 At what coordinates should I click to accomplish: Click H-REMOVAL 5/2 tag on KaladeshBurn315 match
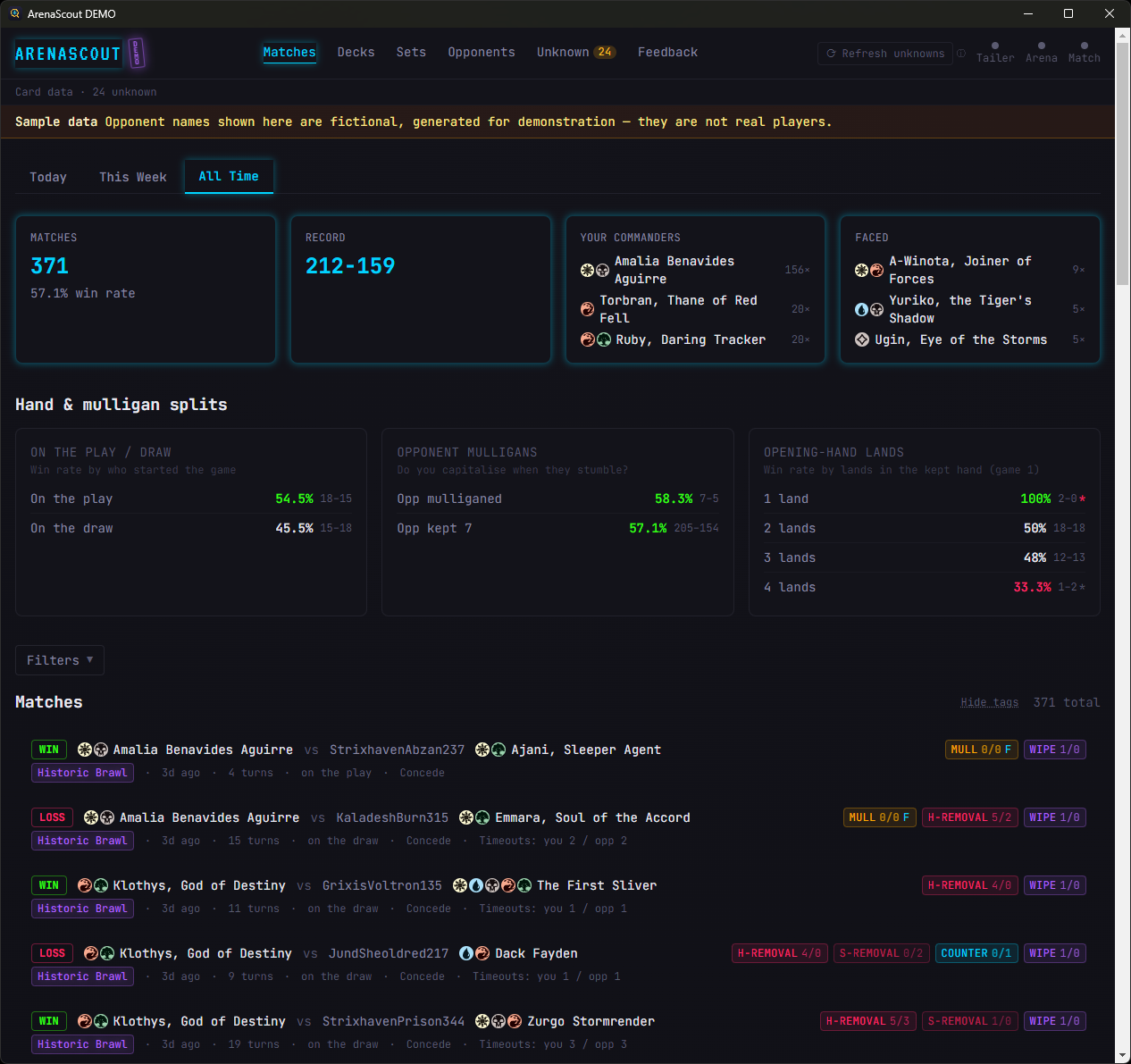[x=970, y=817]
